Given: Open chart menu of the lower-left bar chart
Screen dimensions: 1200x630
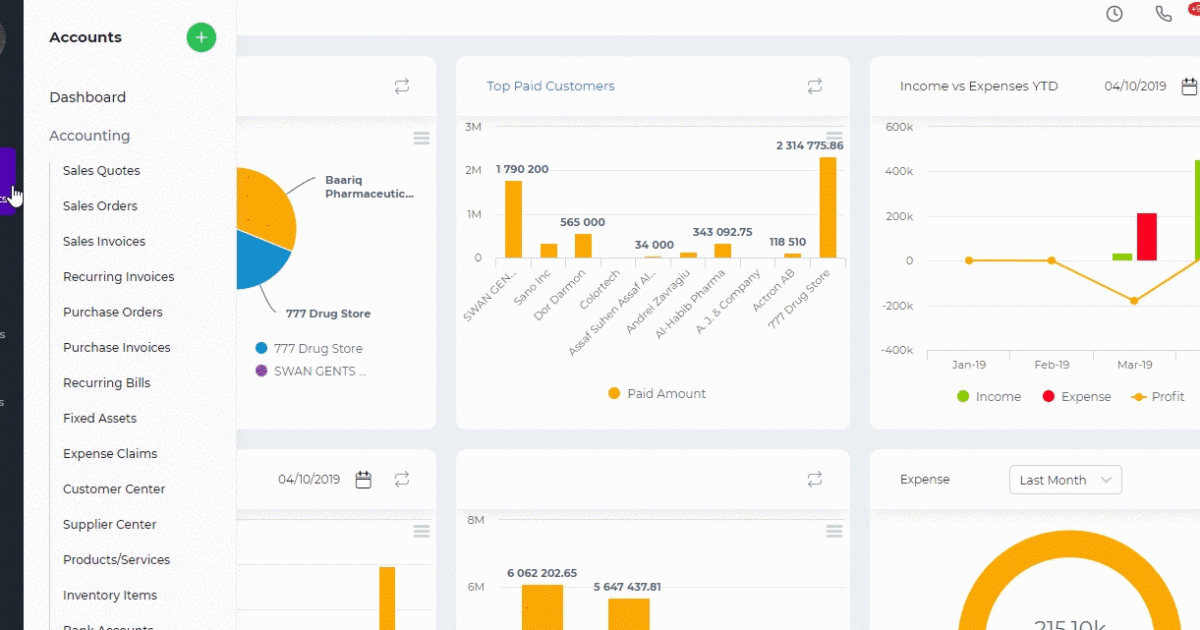Looking at the screenshot, I should pos(422,530).
